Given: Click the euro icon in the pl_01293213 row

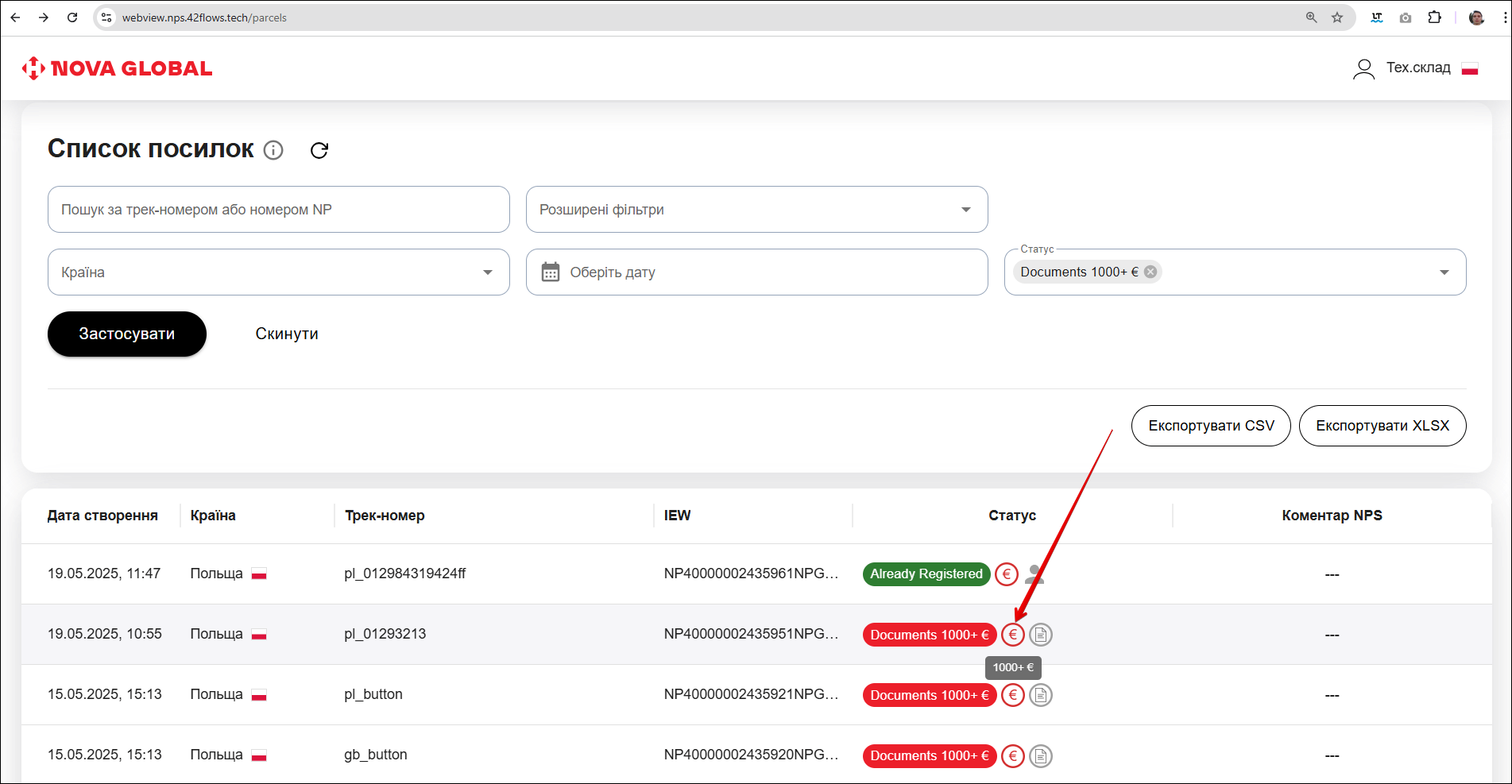Looking at the screenshot, I should pyautogui.click(x=1012, y=635).
